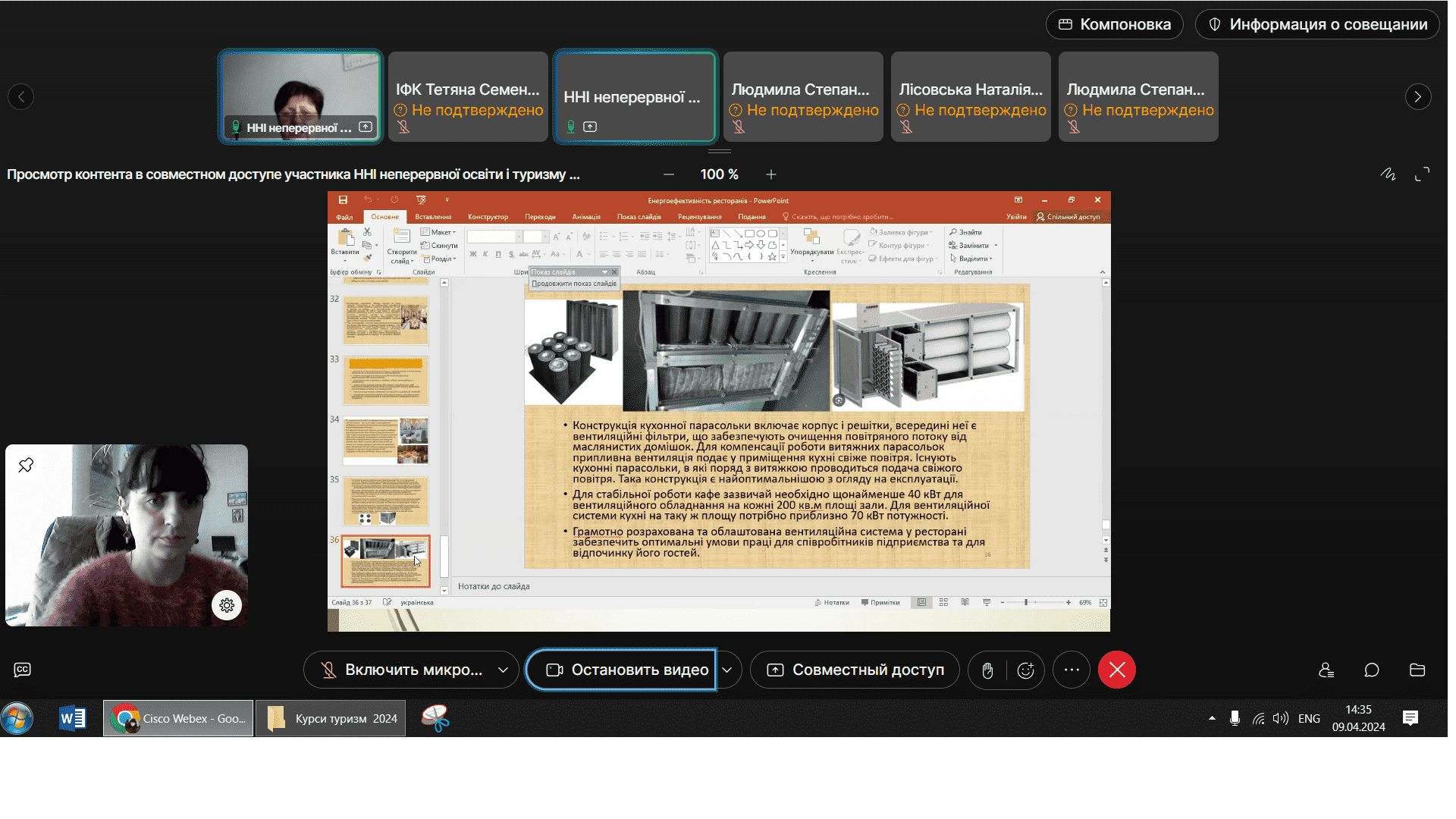1456x819 pixels.
Task: Open the participants panel
Action: (1326, 670)
